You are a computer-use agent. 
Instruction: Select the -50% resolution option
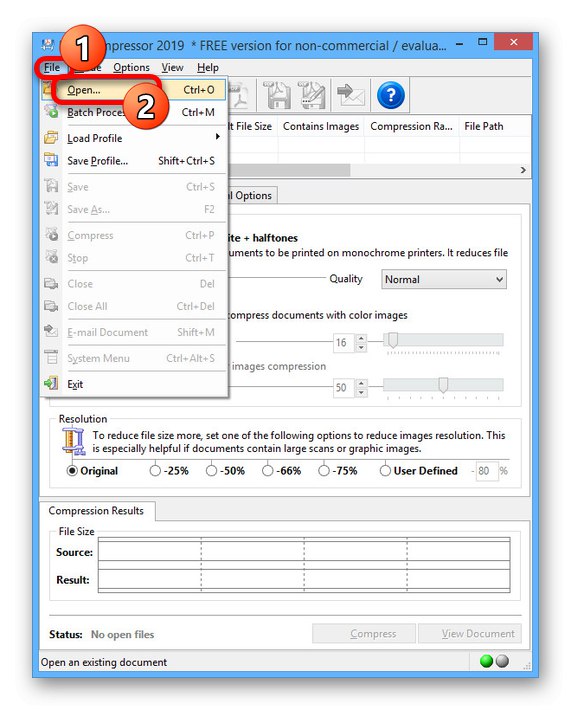tap(211, 471)
